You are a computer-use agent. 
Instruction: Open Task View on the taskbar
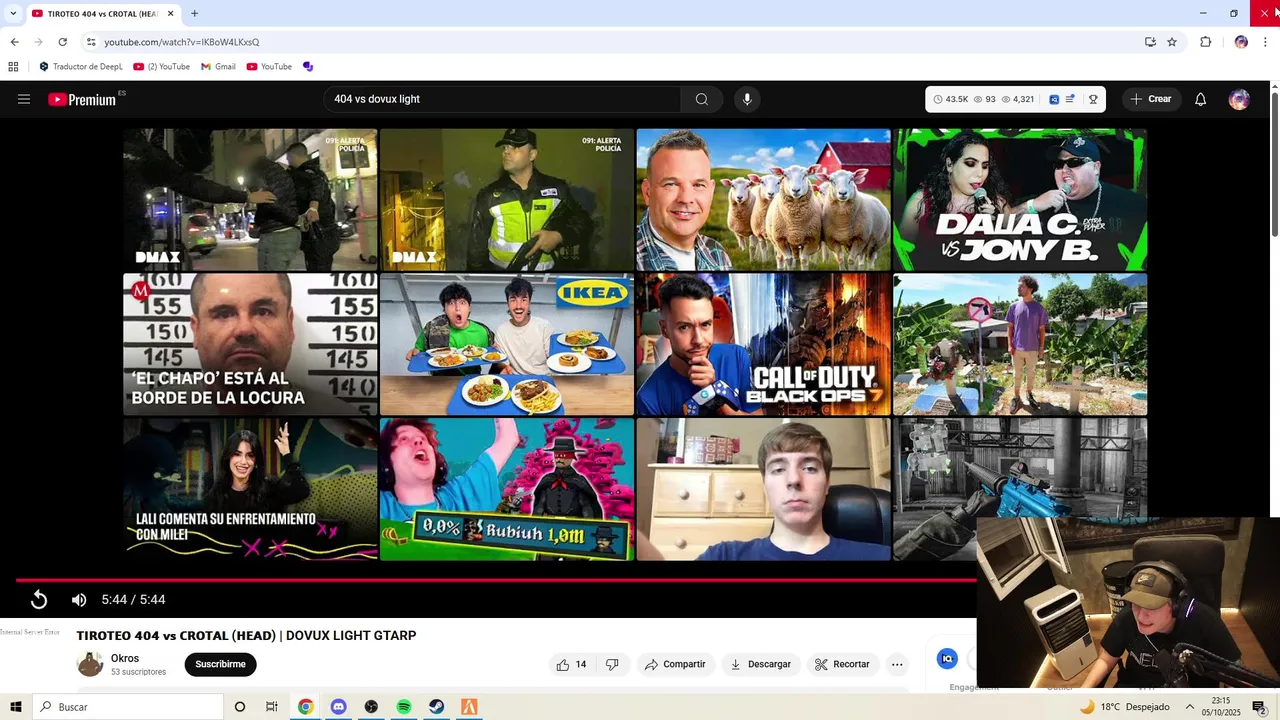[272, 707]
